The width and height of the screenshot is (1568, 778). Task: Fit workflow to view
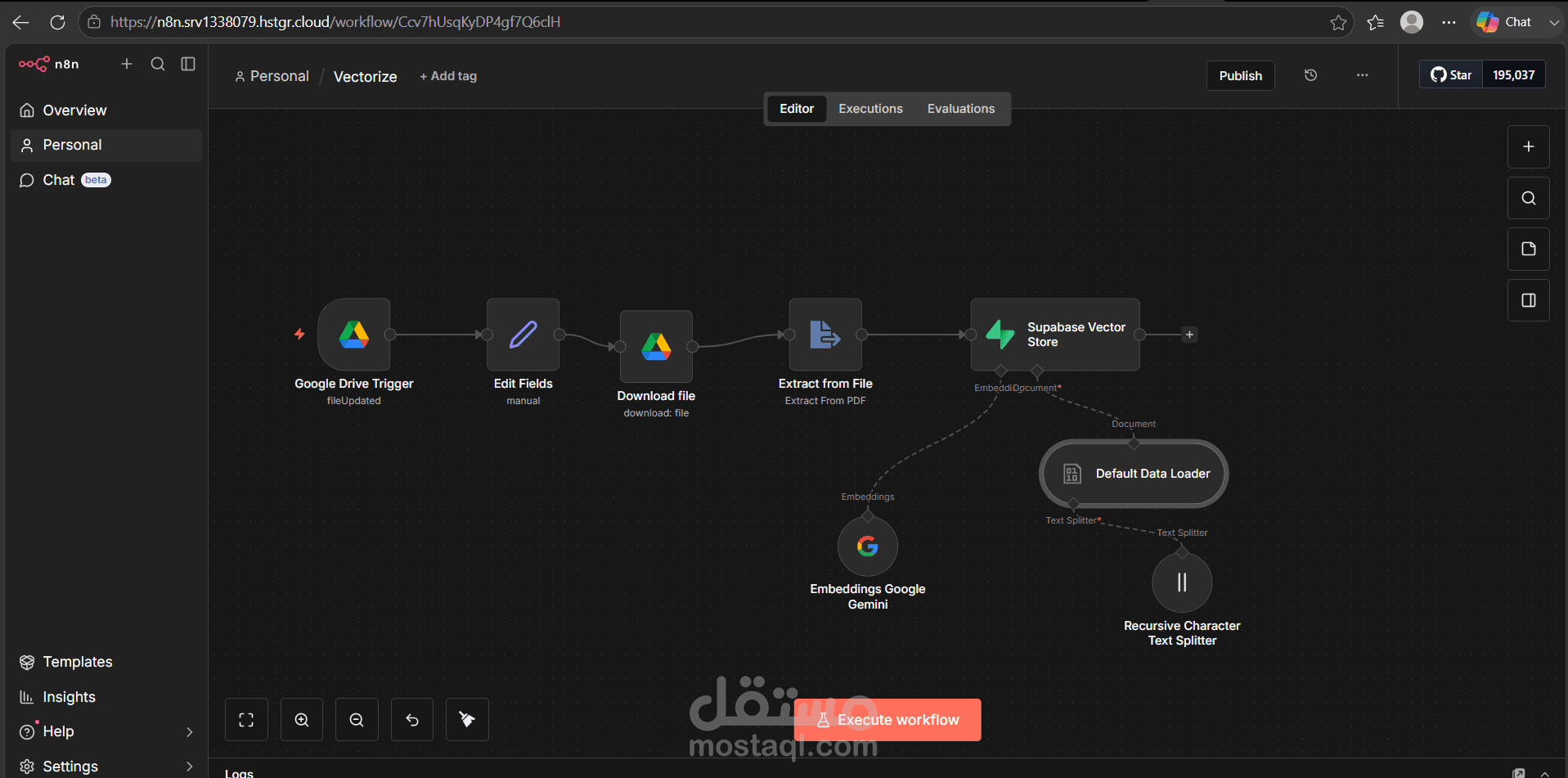tap(246, 720)
